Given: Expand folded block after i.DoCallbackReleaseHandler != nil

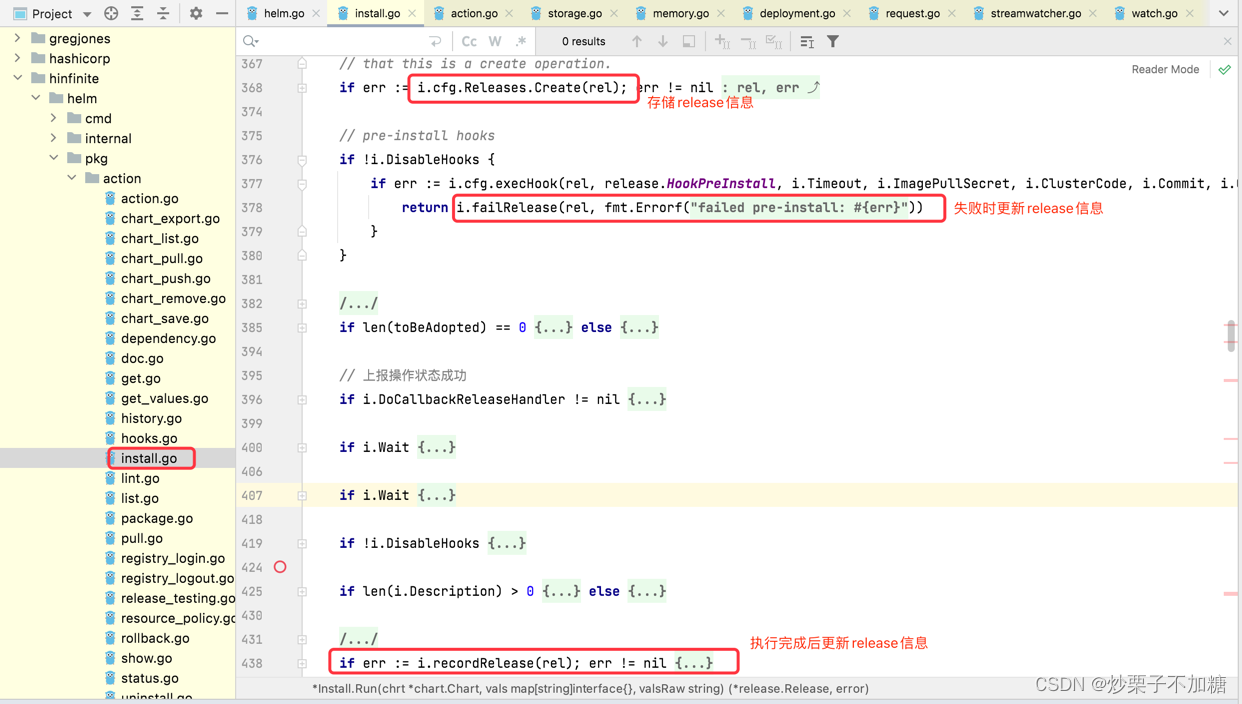Looking at the screenshot, I should (x=647, y=400).
